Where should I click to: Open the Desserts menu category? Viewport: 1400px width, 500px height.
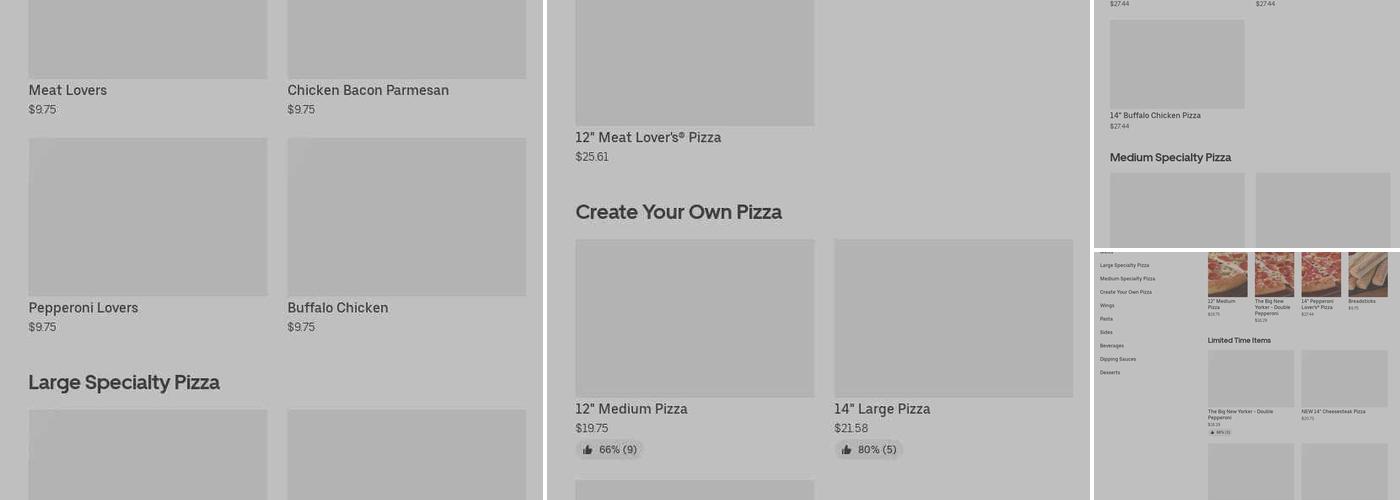point(1110,372)
